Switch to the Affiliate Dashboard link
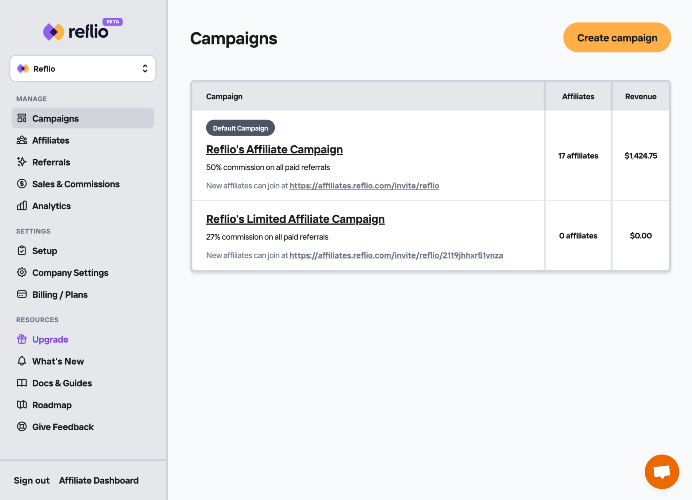The image size is (692, 500). (x=99, y=481)
